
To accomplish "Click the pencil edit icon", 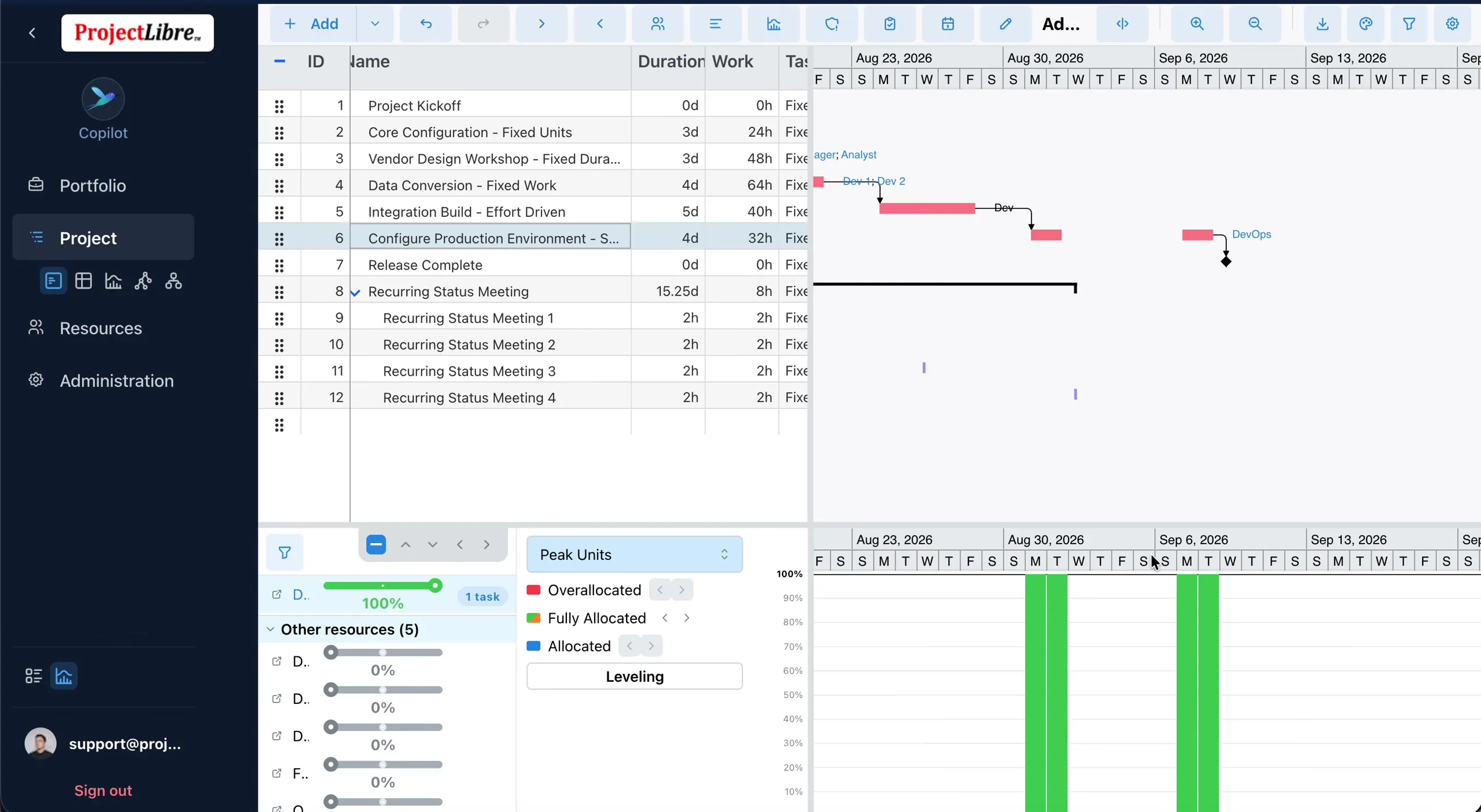I will coord(1005,24).
